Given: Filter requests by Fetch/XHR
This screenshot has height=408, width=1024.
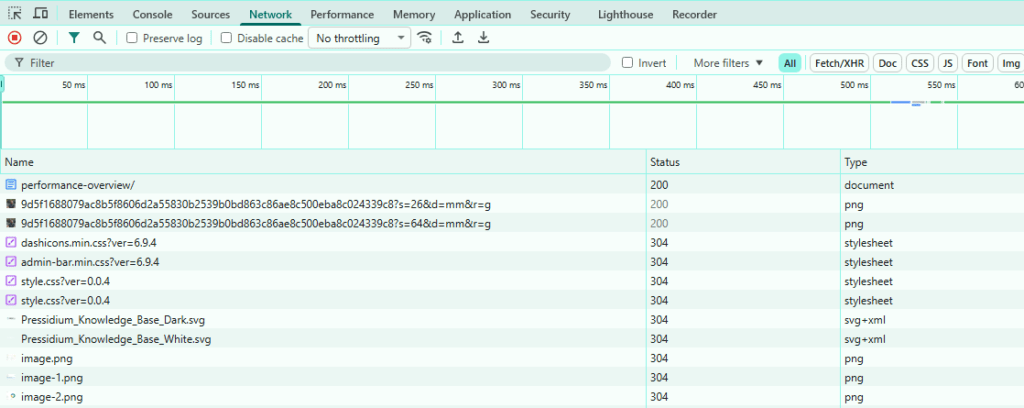Looking at the screenshot, I should tap(839, 63).
